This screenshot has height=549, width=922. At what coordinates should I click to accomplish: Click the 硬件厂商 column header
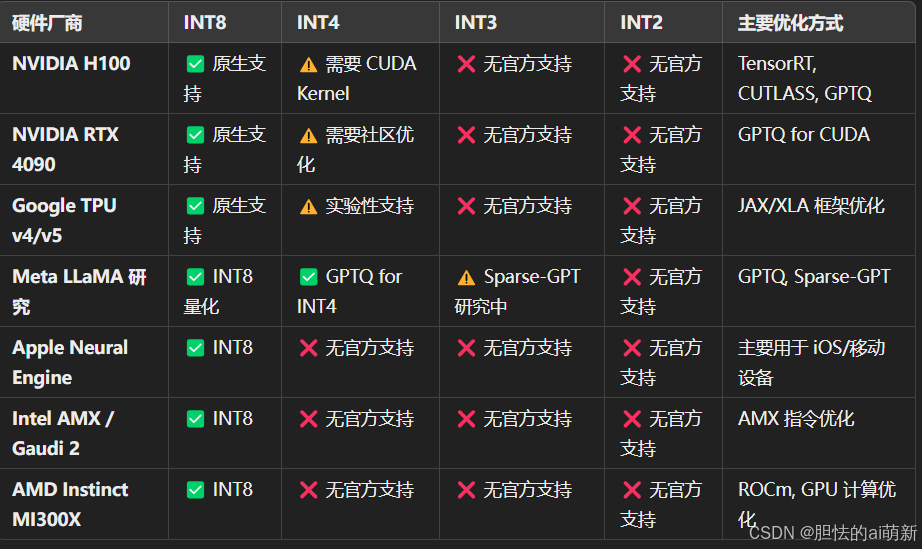coord(47,23)
